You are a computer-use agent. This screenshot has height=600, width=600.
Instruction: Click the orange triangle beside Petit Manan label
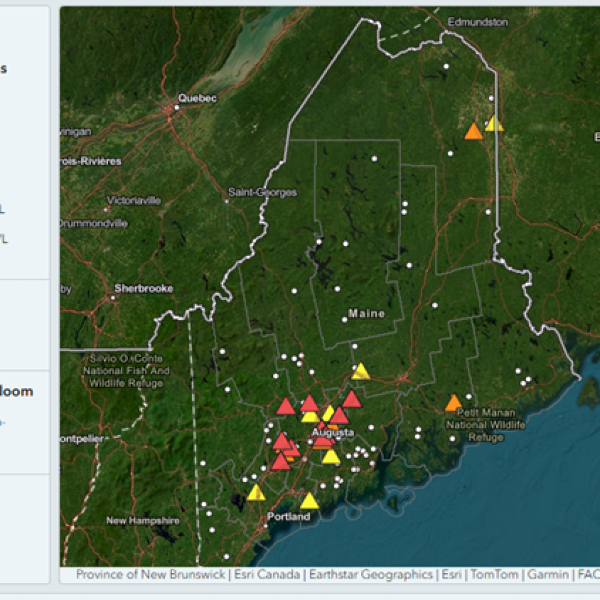tap(453, 403)
